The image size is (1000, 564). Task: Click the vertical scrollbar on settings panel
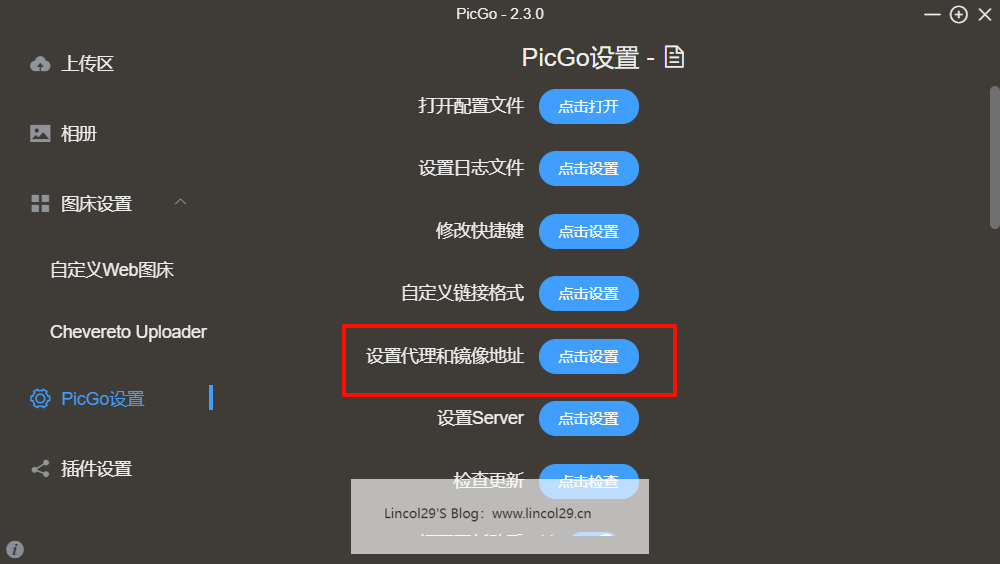[994, 157]
